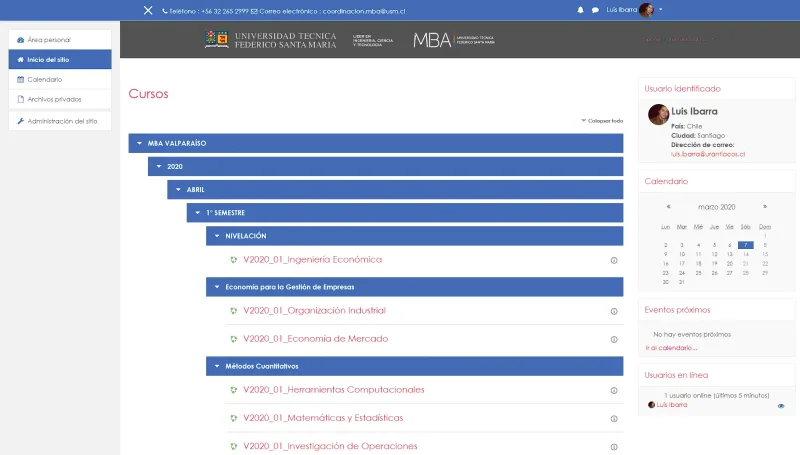
Task: Click course icon beside Investigación de Operaciones
Action: (x=234, y=446)
